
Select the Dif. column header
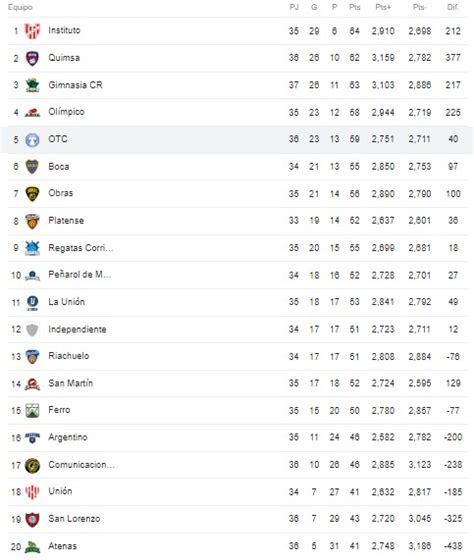coord(453,7)
